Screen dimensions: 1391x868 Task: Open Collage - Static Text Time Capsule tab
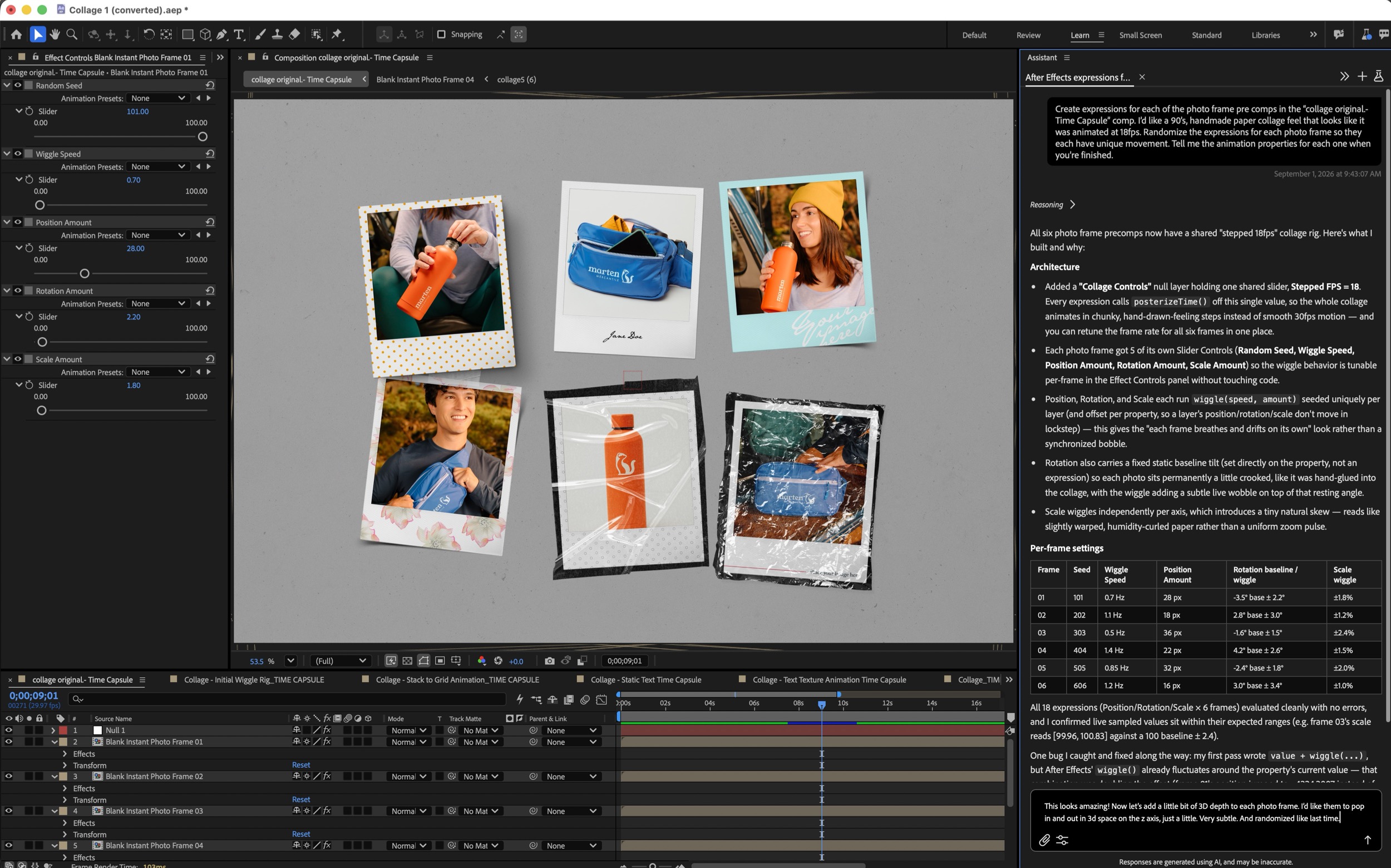(x=646, y=679)
